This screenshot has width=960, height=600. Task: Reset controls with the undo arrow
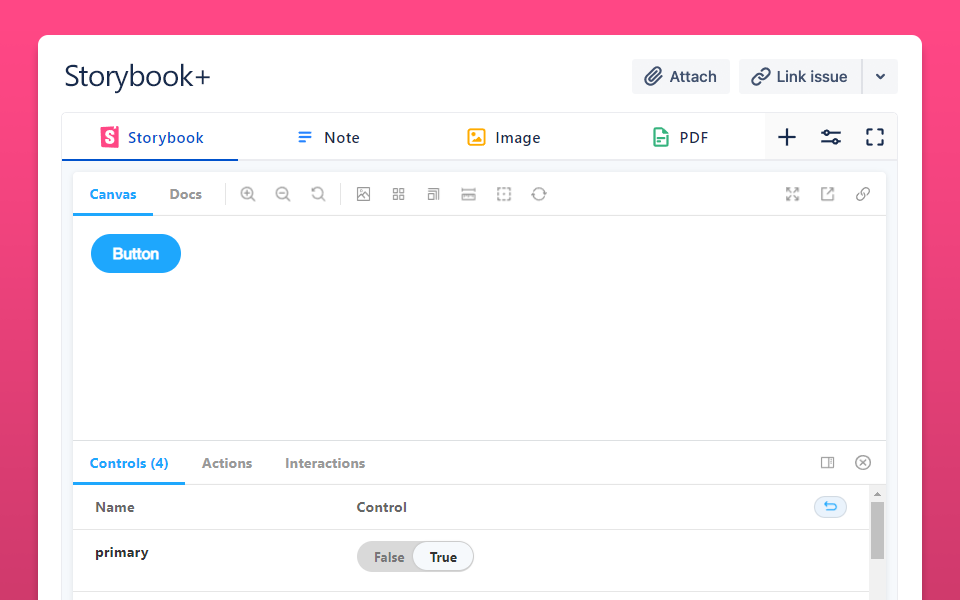tap(830, 506)
